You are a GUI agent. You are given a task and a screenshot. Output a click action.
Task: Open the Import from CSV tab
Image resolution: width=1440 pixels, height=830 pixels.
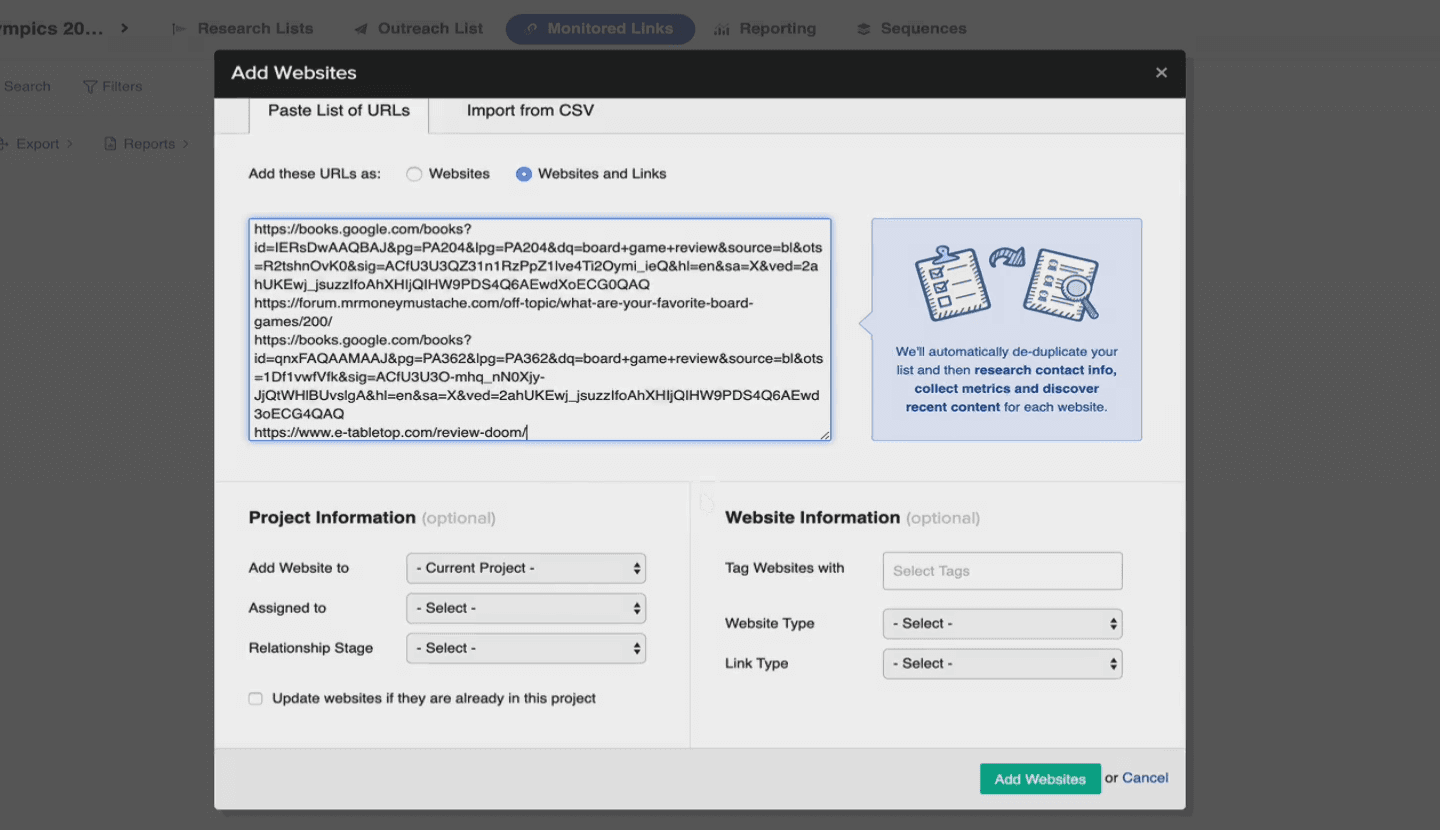pyautogui.click(x=530, y=111)
